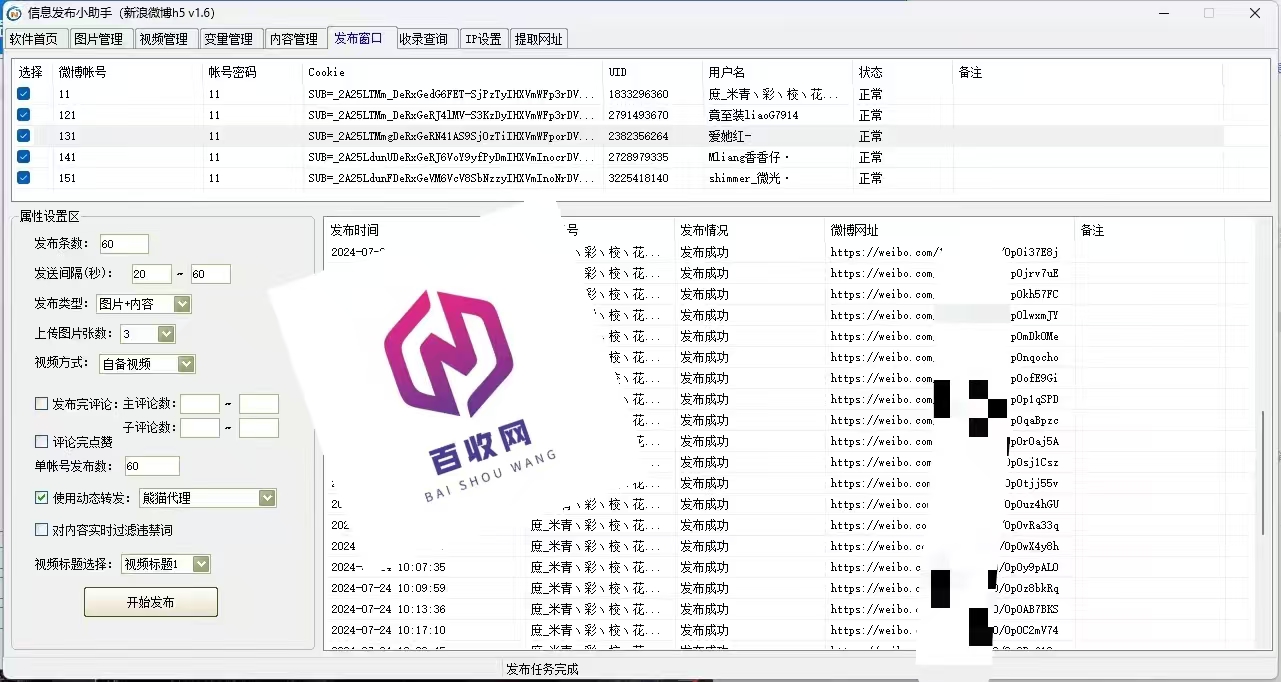Expand the 视频方式 dropdown
Screen dimensions: 1281x682
(186, 364)
